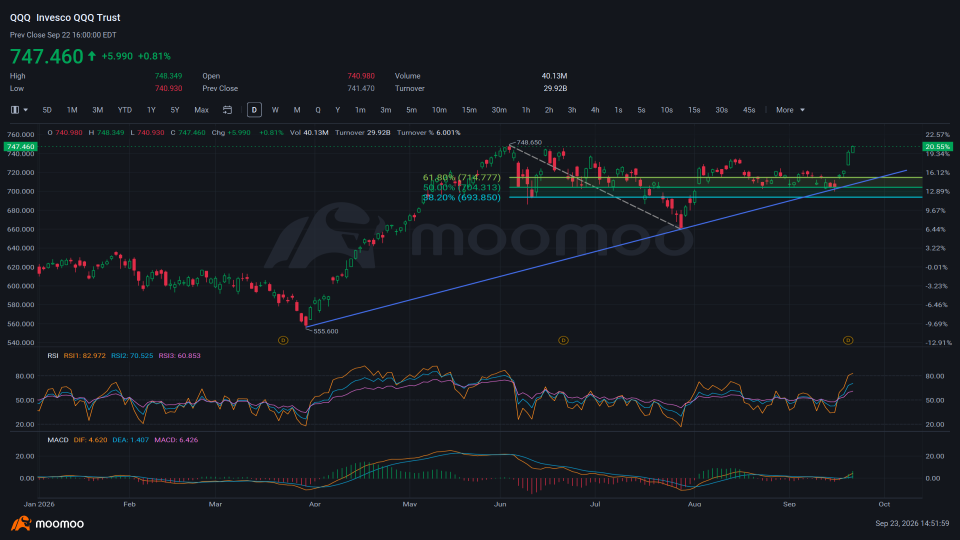Click the RSI3: 60.853 value

click(x=179, y=356)
